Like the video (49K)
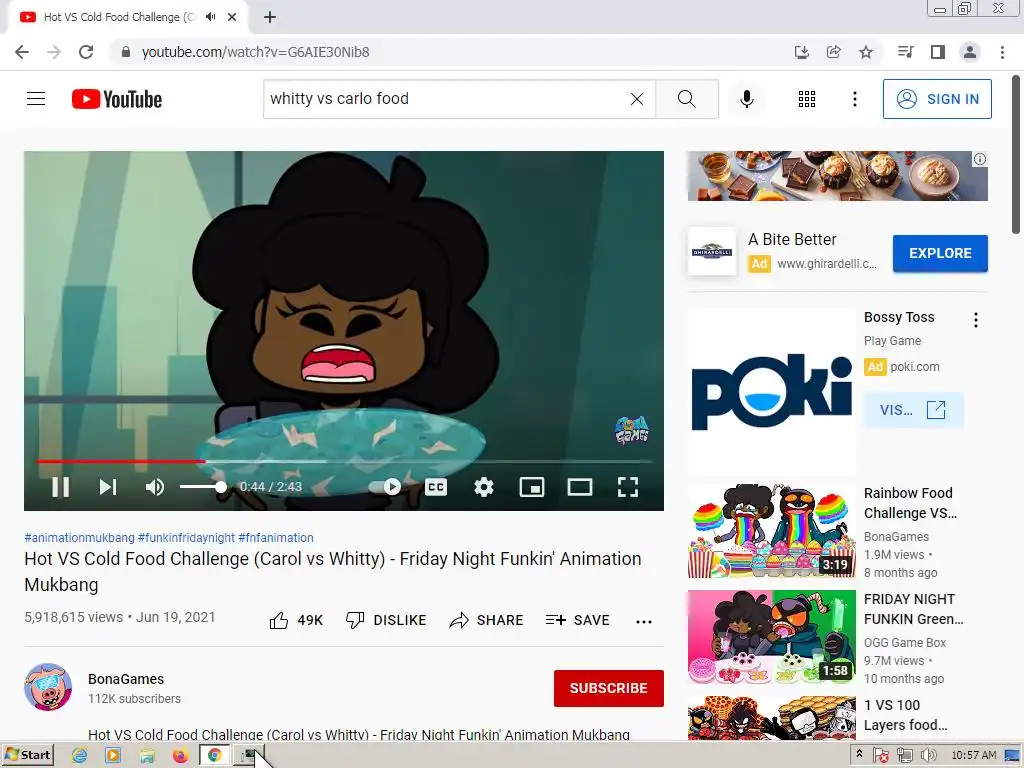The height and width of the screenshot is (768, 1024). coord(296,620)
